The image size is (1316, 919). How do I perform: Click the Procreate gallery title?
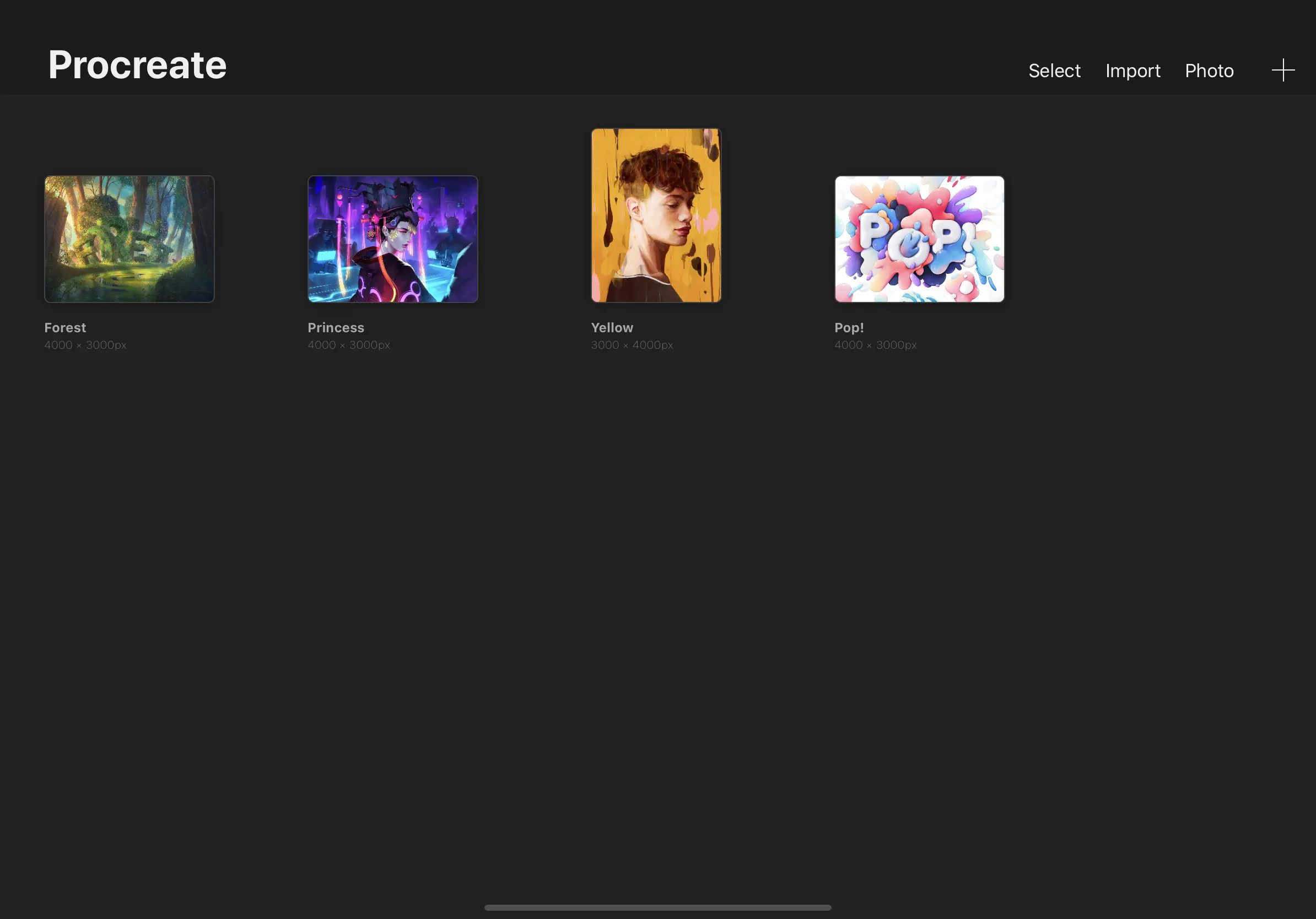tap(138, 65)
